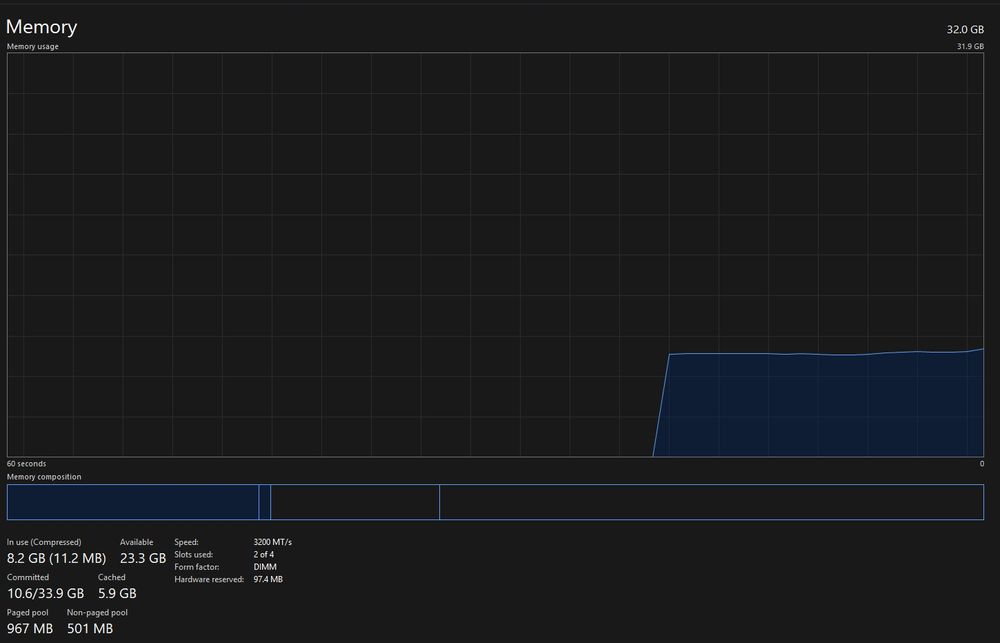The image size is (1000, 643).
Task: Click the Form factor: label
Action: [196, 567]
